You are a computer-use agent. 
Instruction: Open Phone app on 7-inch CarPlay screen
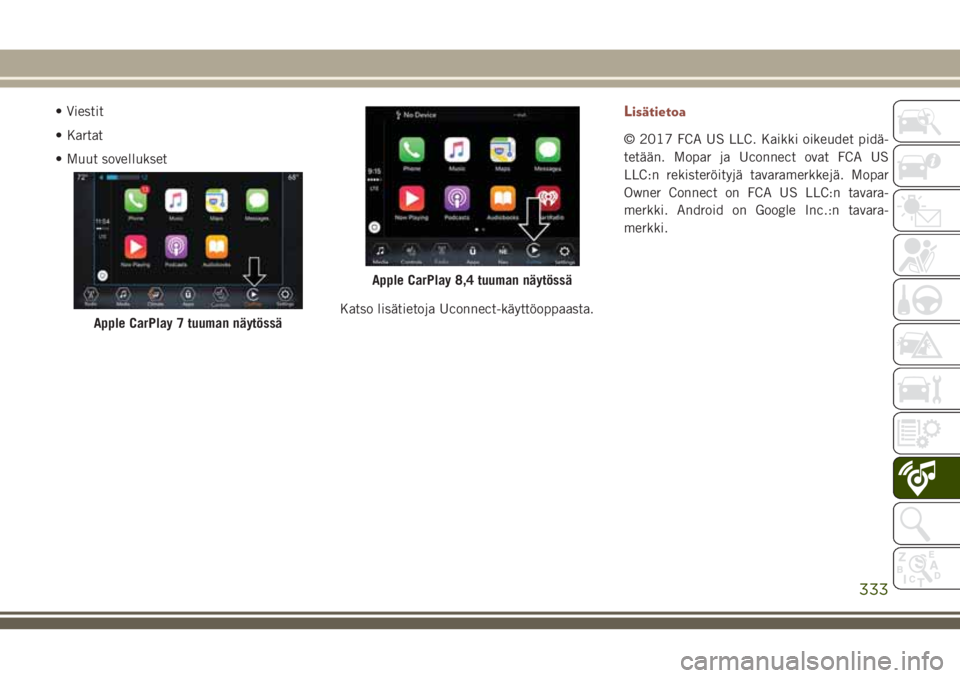[x=135, y=200]
